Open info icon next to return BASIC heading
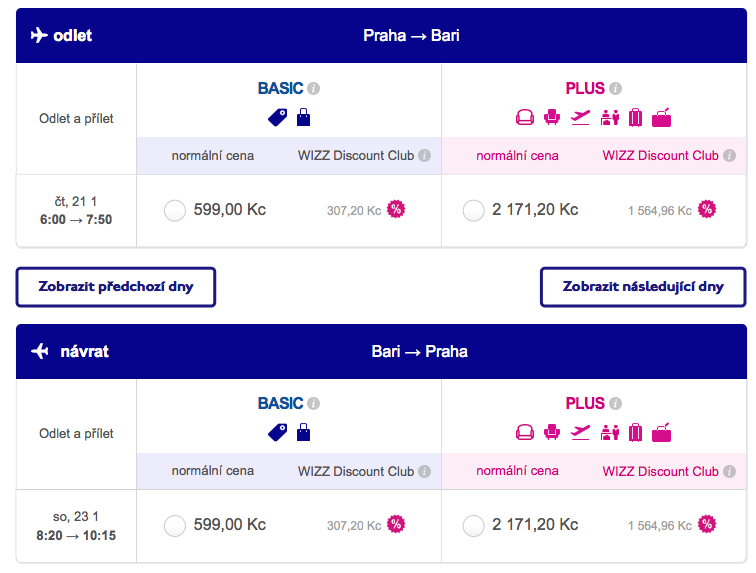756x573 pixels. click(313, 404)
